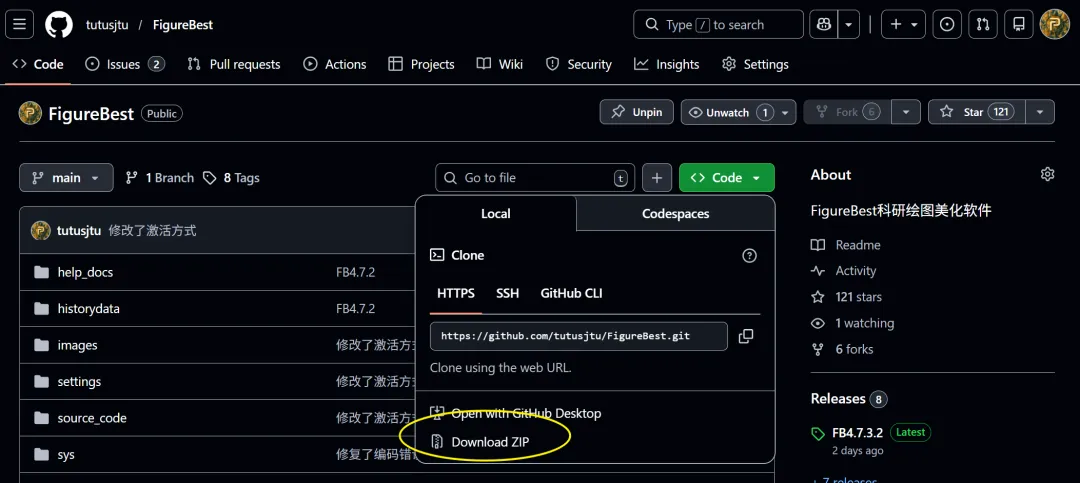
Task: Select the Code tab
Action: pos(39,64)
